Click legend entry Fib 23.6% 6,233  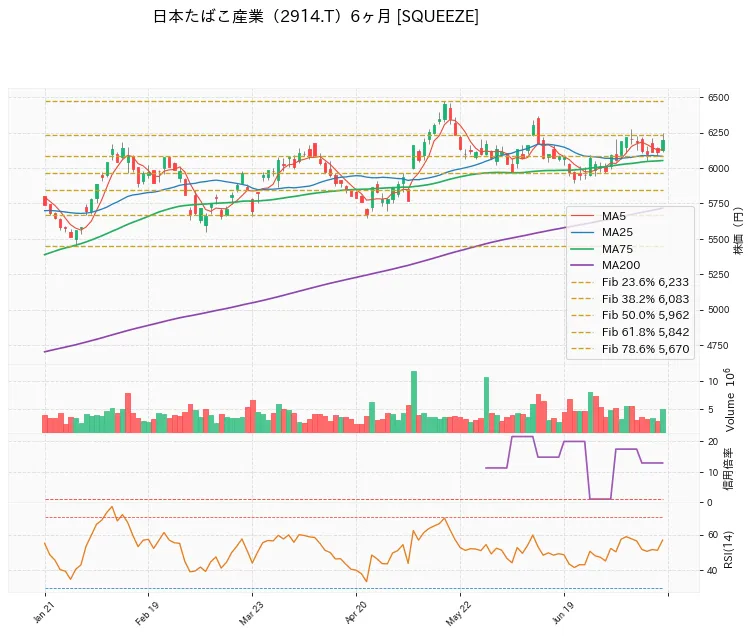[630, 282]
